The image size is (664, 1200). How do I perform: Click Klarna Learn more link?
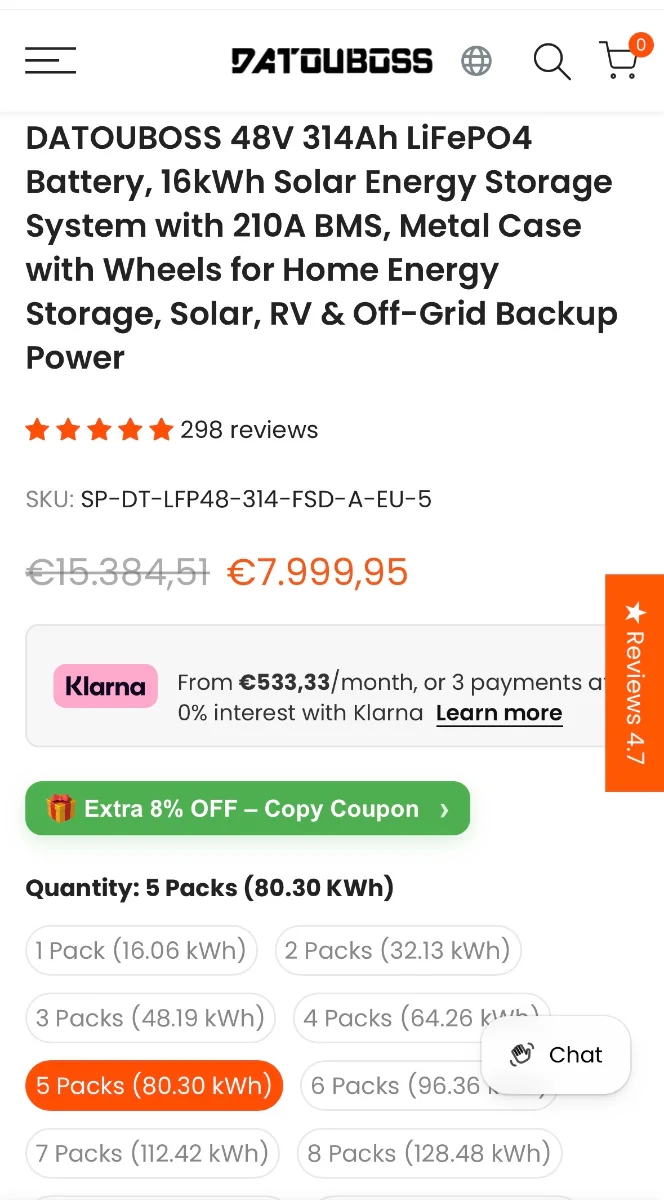499,713
